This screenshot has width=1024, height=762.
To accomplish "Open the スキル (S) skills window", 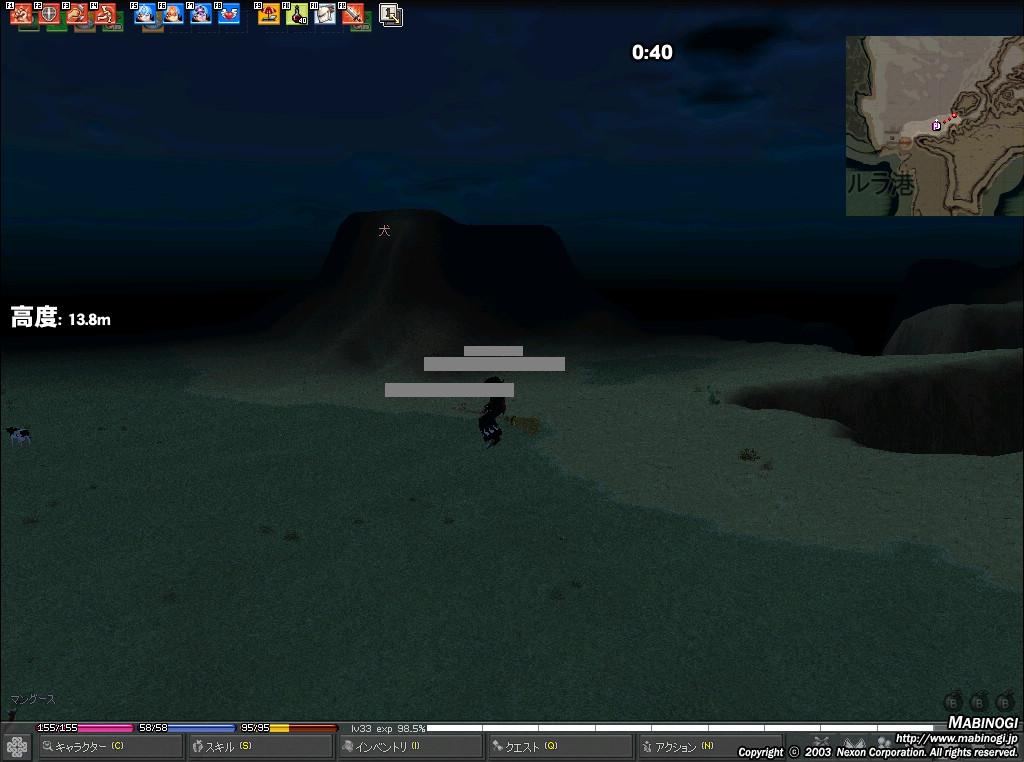I will (260, 747).
